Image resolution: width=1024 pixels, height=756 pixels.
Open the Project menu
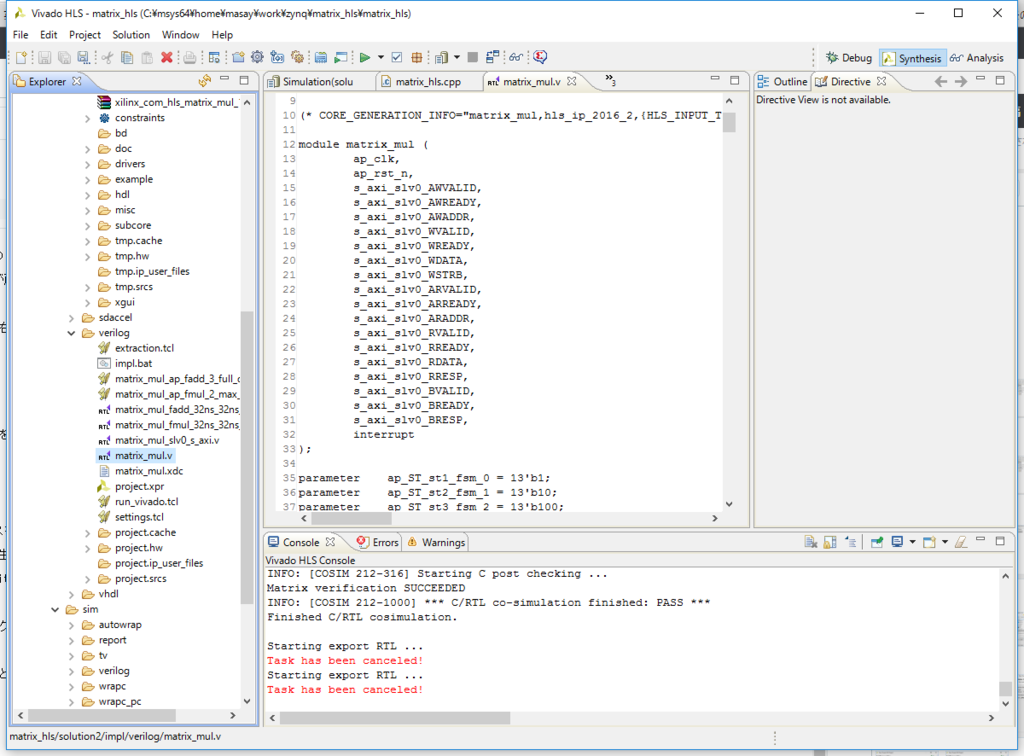[x=84, y=35]
